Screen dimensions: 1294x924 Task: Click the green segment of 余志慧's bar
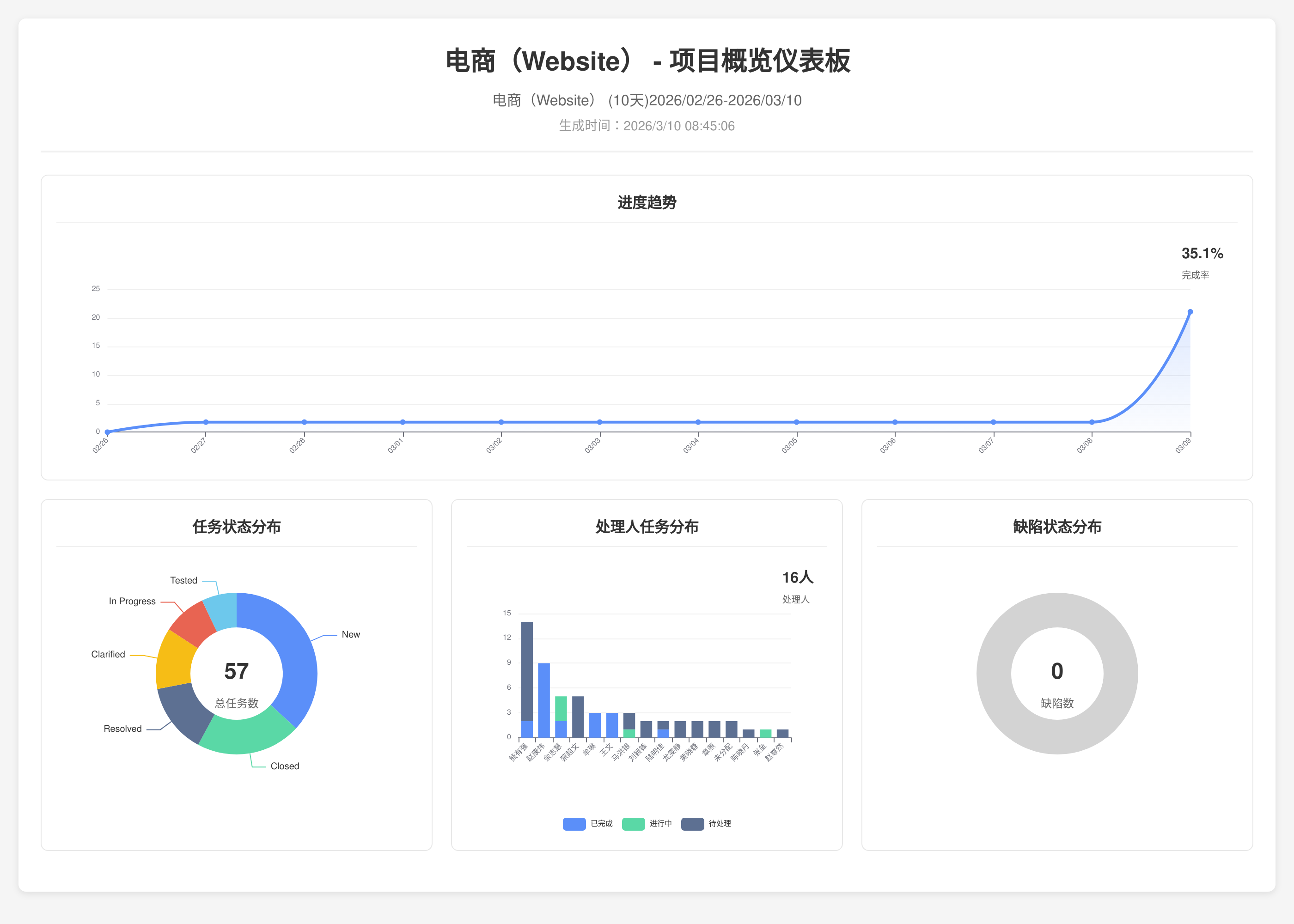click(x=561, y=708)
